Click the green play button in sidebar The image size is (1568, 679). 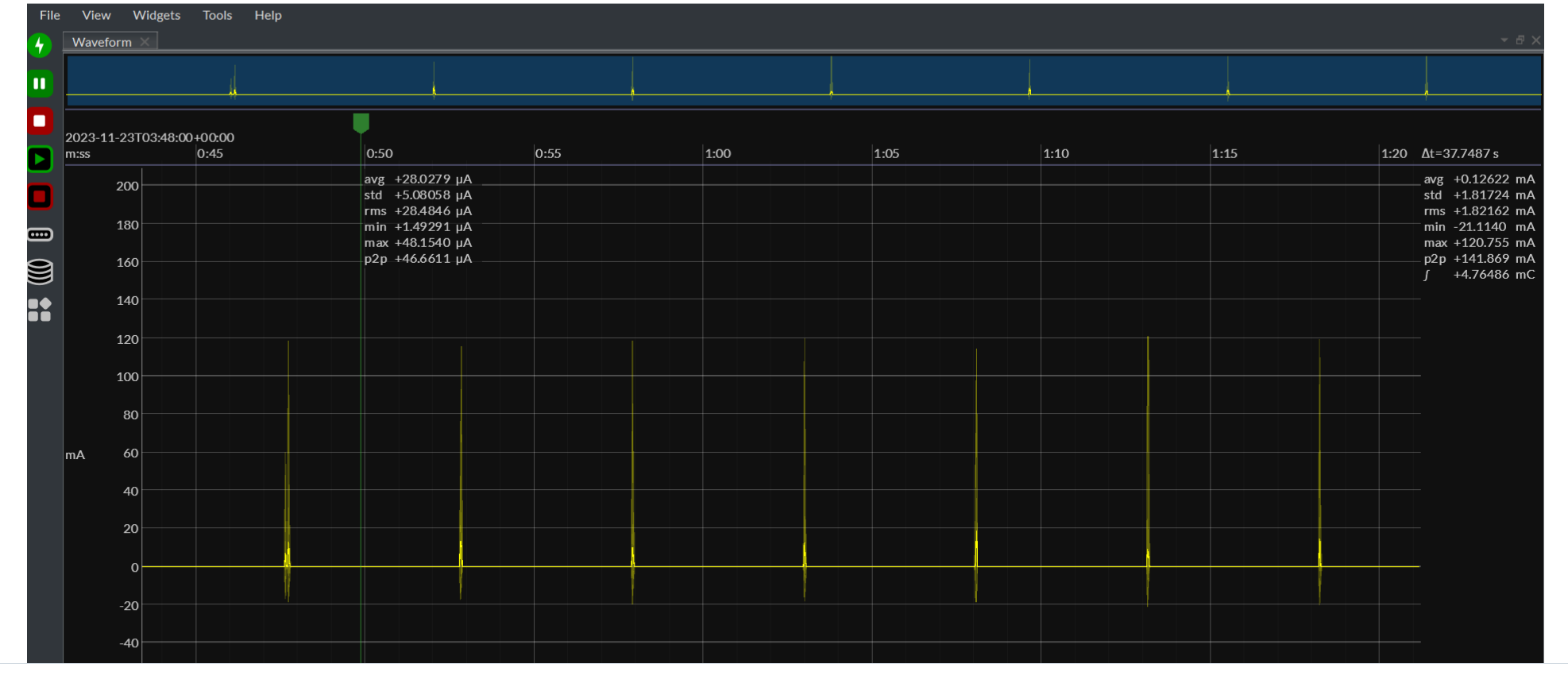tap(40, 159)
